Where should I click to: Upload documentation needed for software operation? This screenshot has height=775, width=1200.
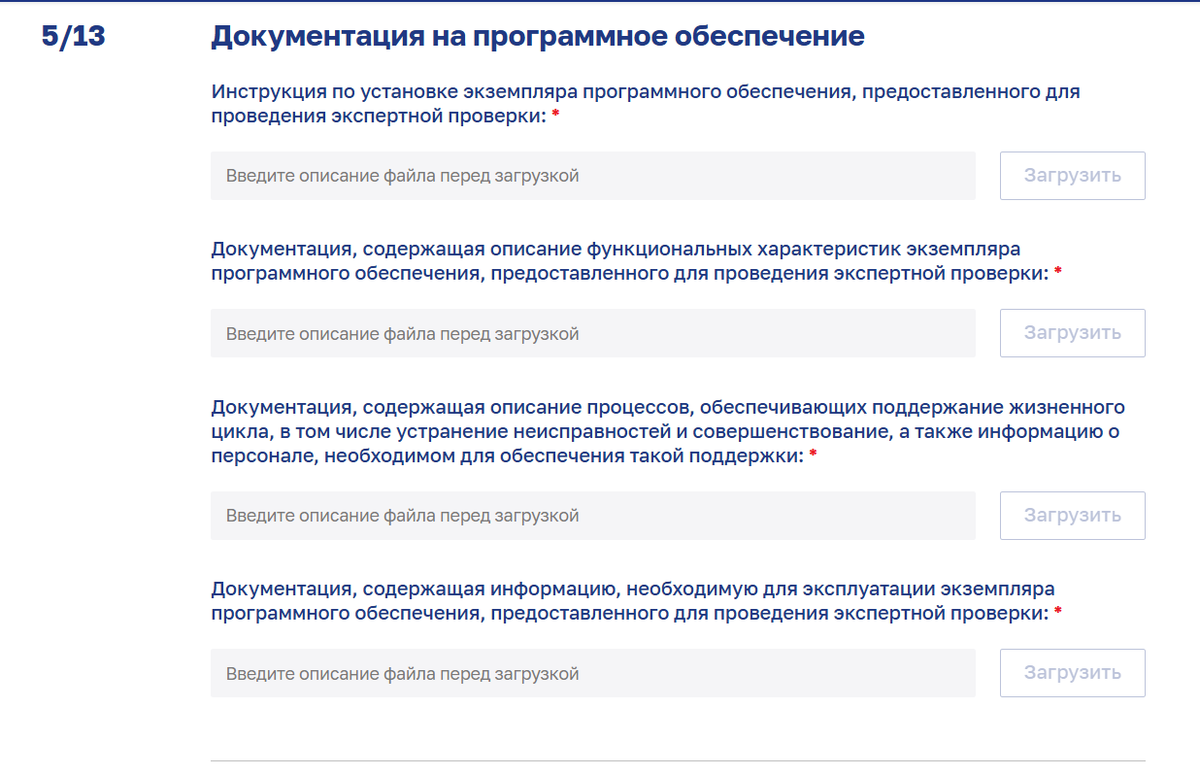click(1072, 674)
